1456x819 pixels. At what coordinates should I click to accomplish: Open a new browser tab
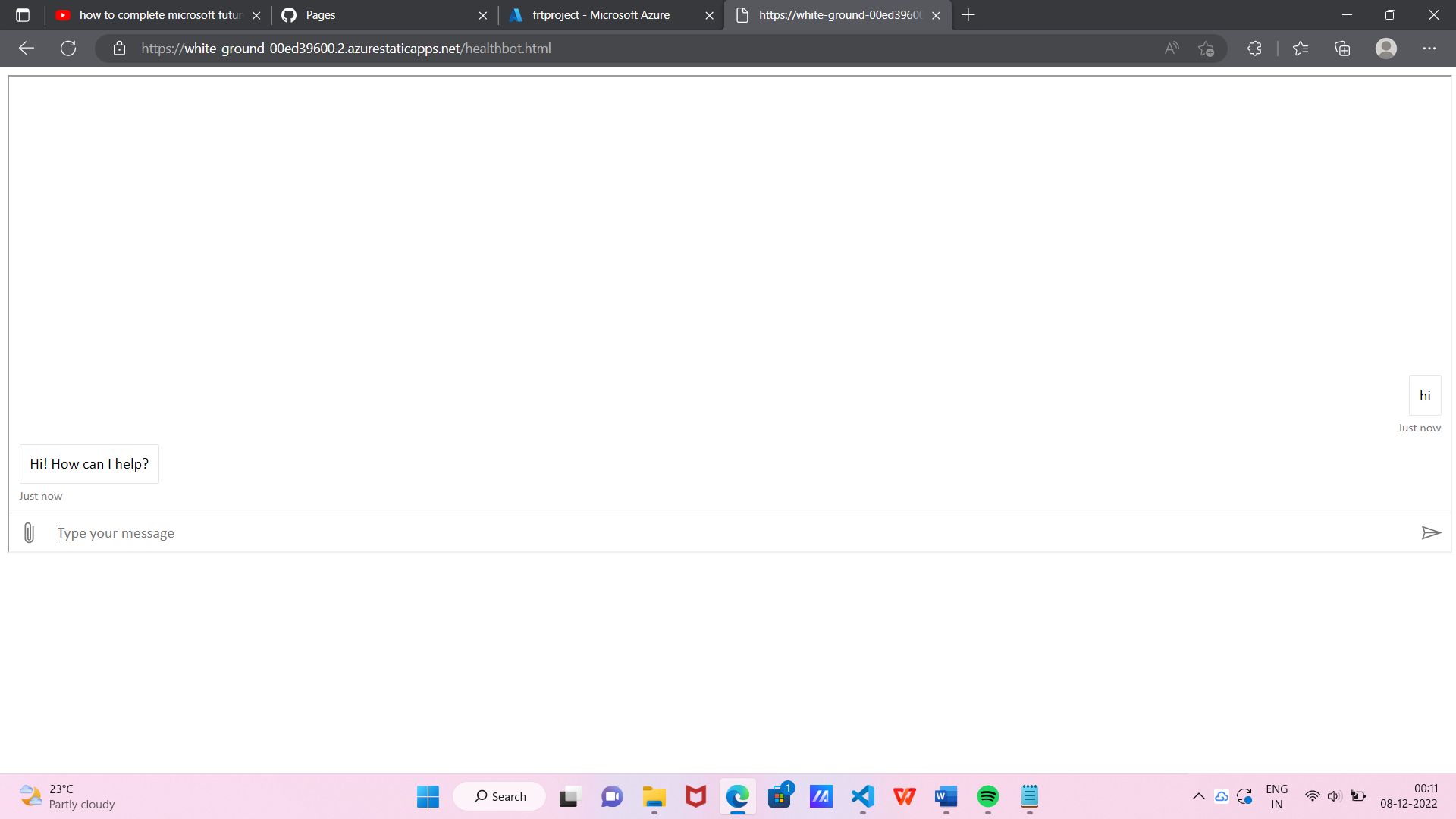pos(968,14)
